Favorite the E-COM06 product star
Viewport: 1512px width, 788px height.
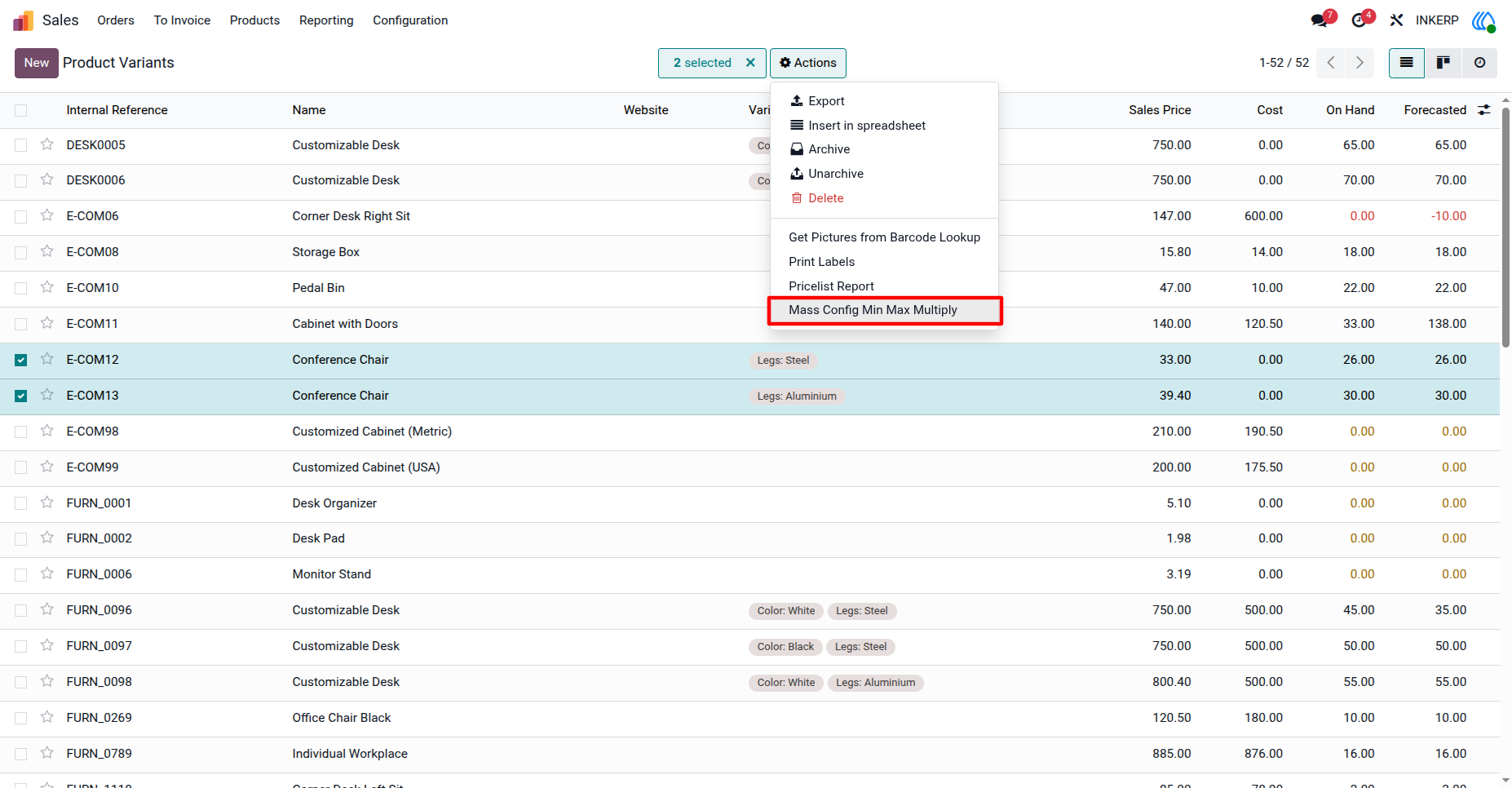(x=47, y=215)
